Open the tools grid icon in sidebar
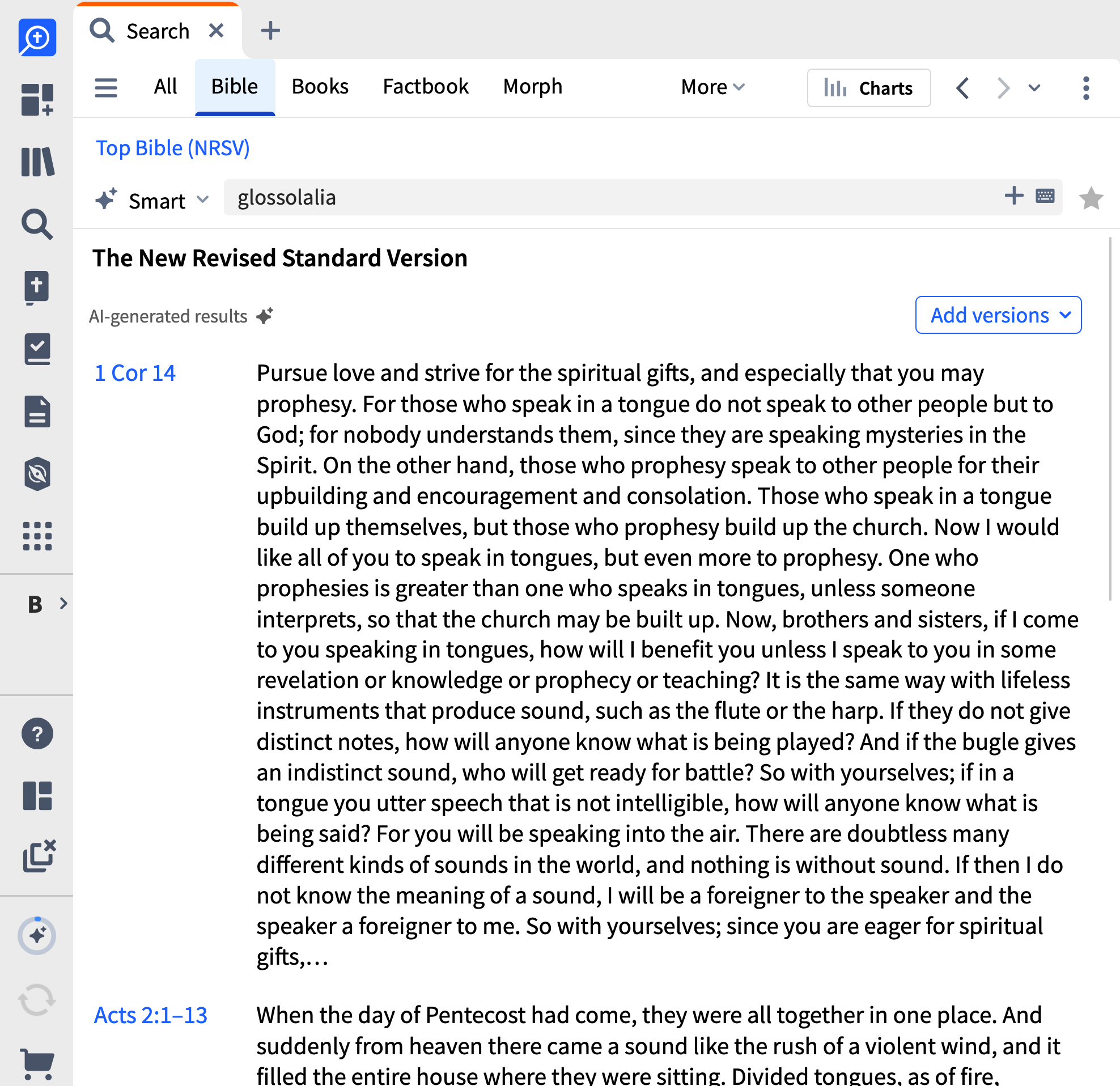 click(37, 536)
